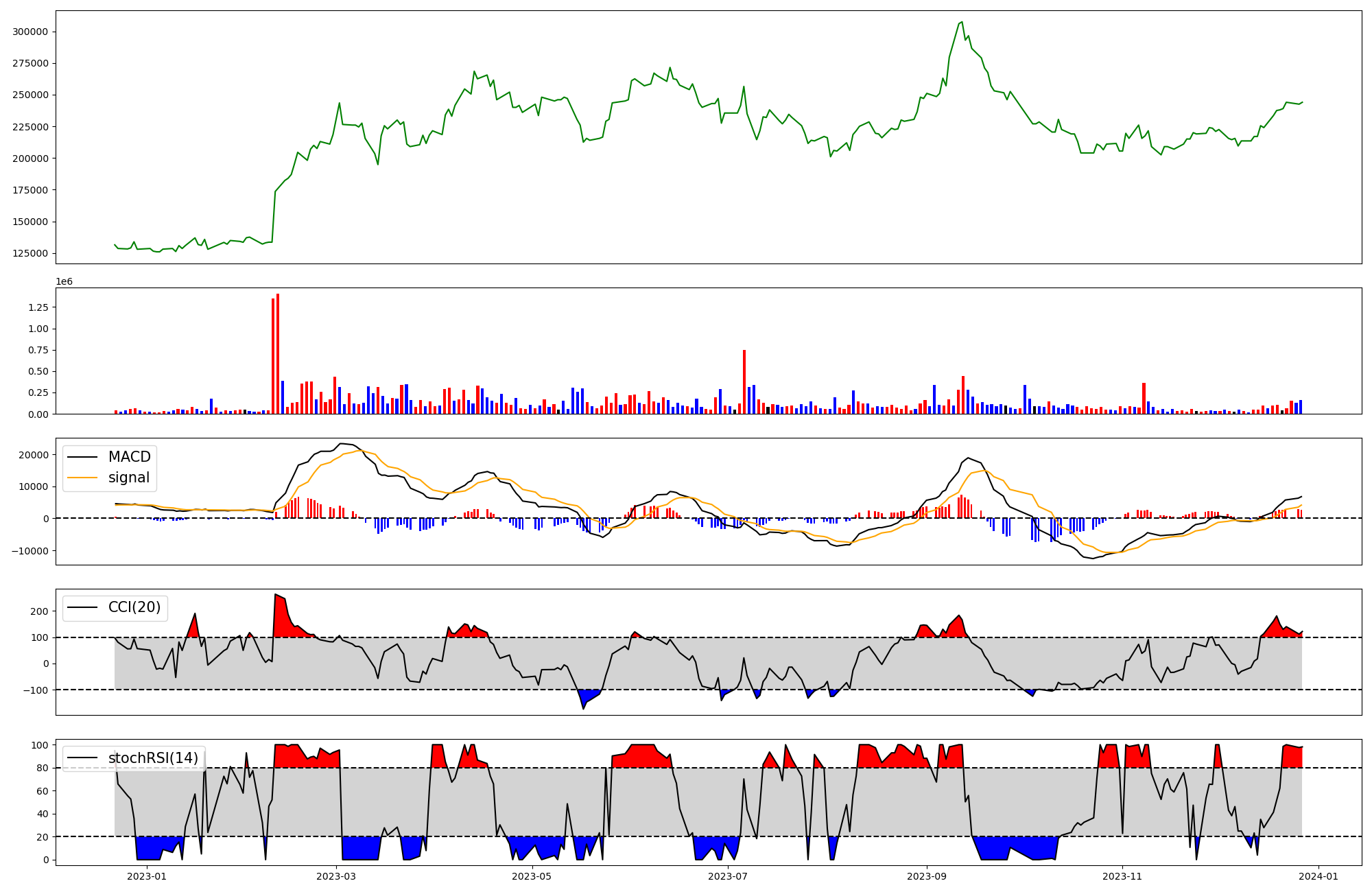Viewport: 1372px width, 892px height.
Task: Click the 2023-09 date axis label
Action: click(x=927, y=876)
